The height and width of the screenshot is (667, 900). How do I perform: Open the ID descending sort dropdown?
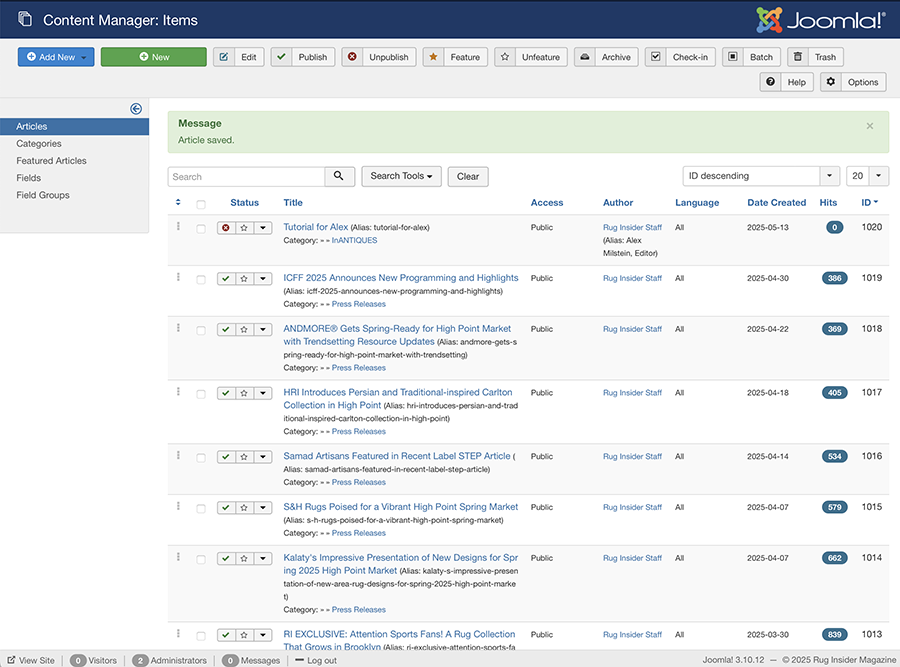point(761,176)
